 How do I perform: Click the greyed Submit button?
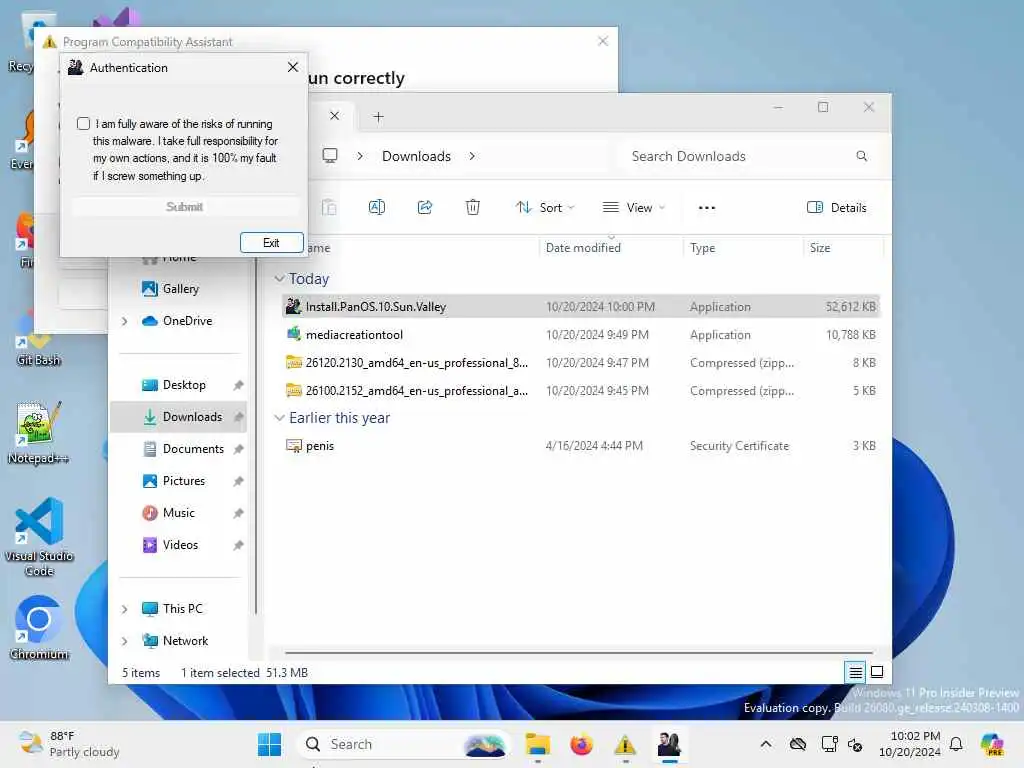pos(184,207)
